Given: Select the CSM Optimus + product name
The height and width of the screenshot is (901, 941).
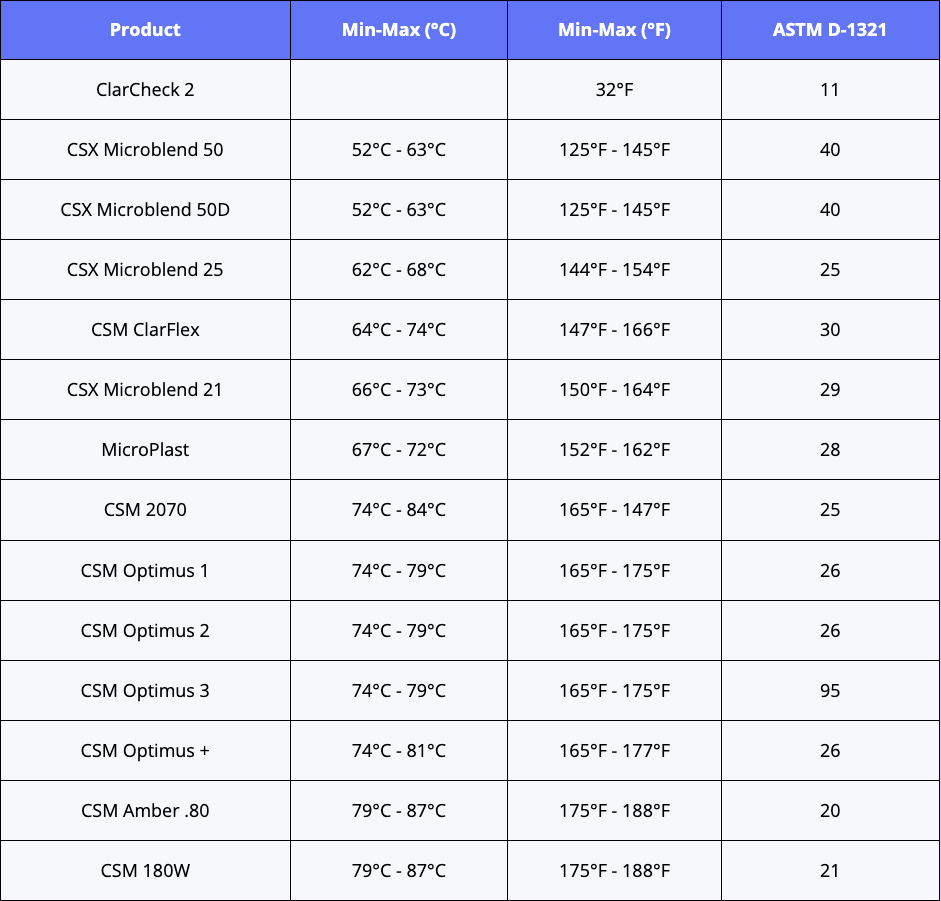Looking at the screenshot, I should click(145, 751).
